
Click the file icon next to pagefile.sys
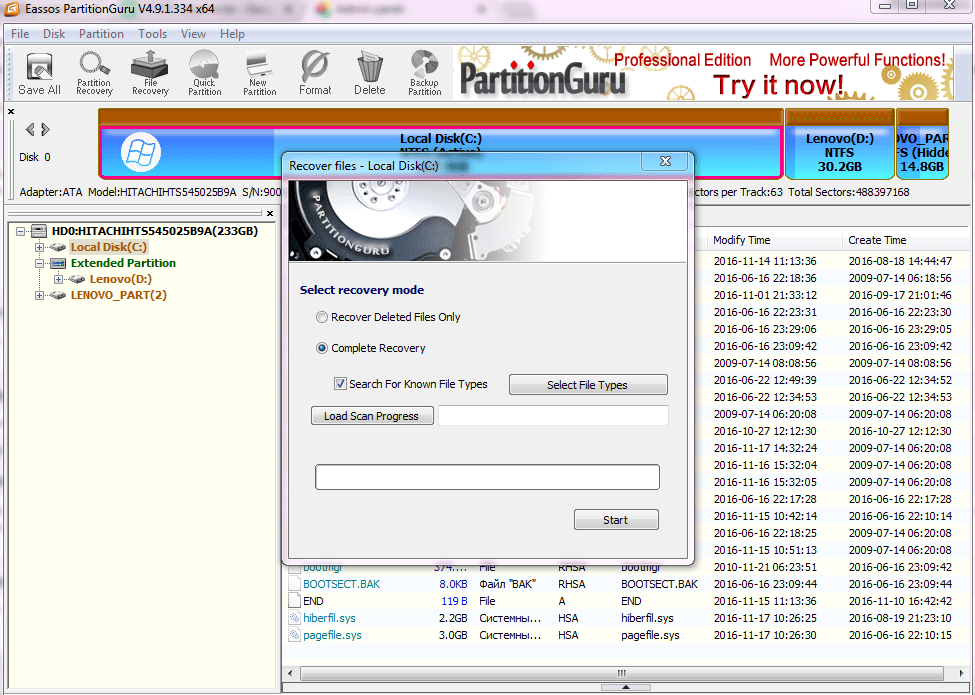pyautogui.click(x=295, y=635)
